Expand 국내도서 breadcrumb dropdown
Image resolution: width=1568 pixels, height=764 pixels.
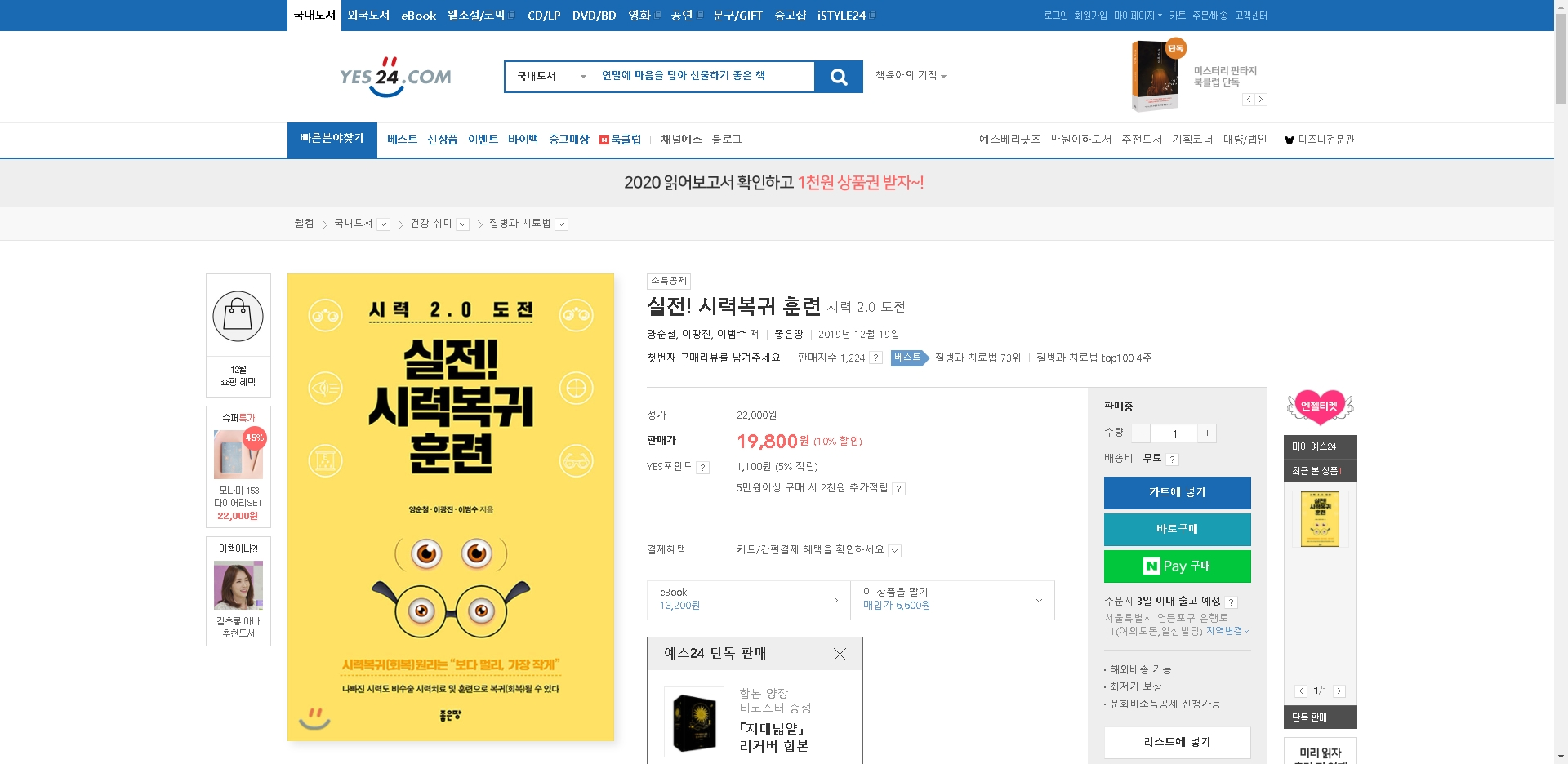click(384, 224)
